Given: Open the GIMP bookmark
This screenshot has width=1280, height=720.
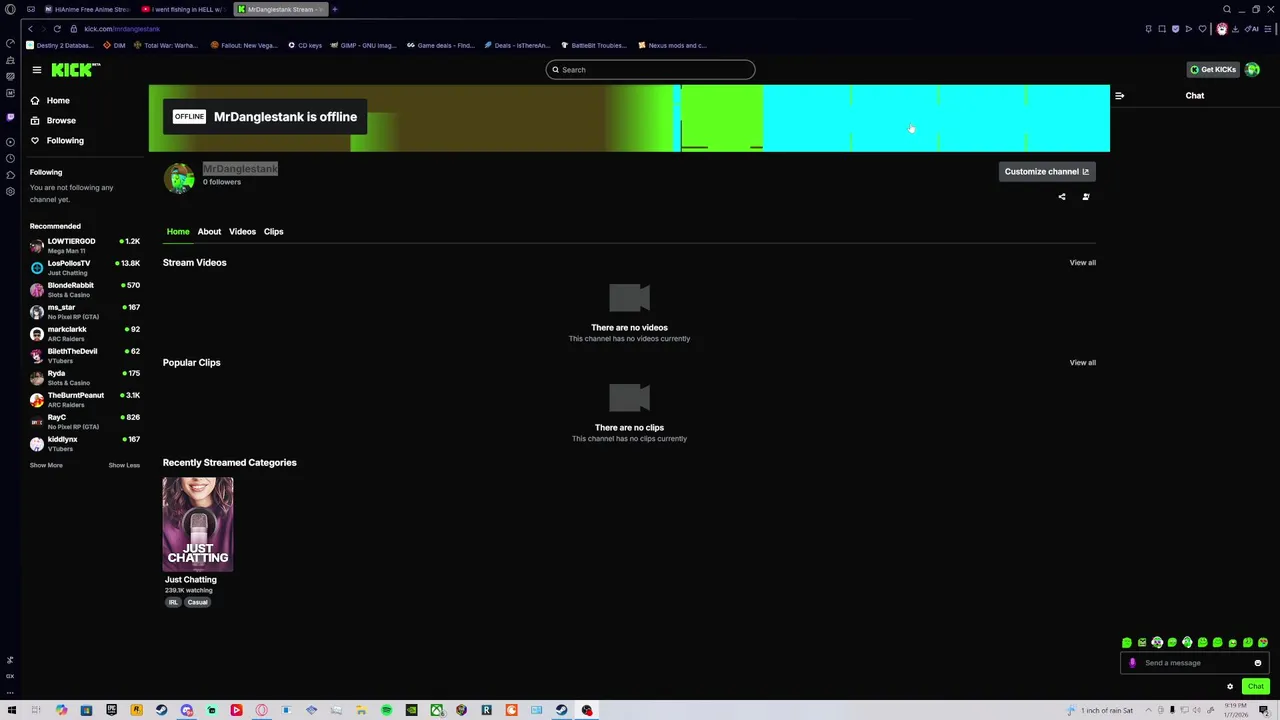Looking at the screenshot, I should point(362,45).
